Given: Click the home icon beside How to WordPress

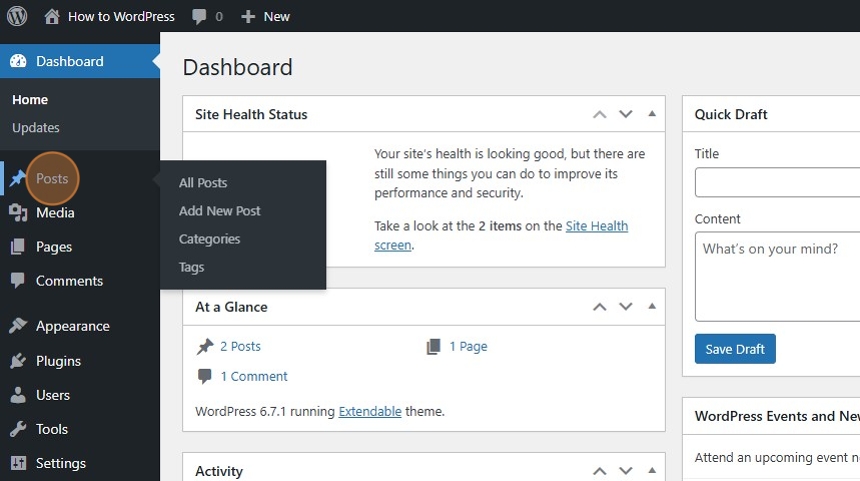Looking at the screenshot, I should pos(52,16).
